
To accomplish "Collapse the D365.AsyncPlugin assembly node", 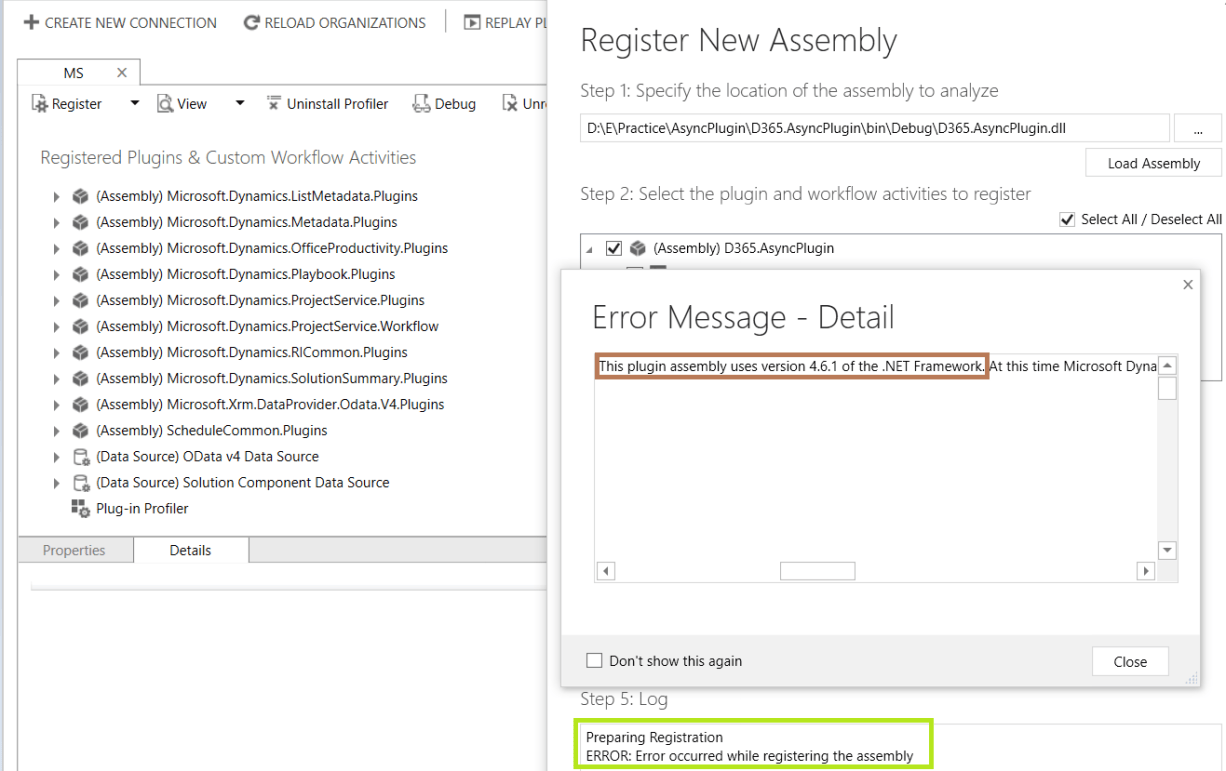I will 590,249.
